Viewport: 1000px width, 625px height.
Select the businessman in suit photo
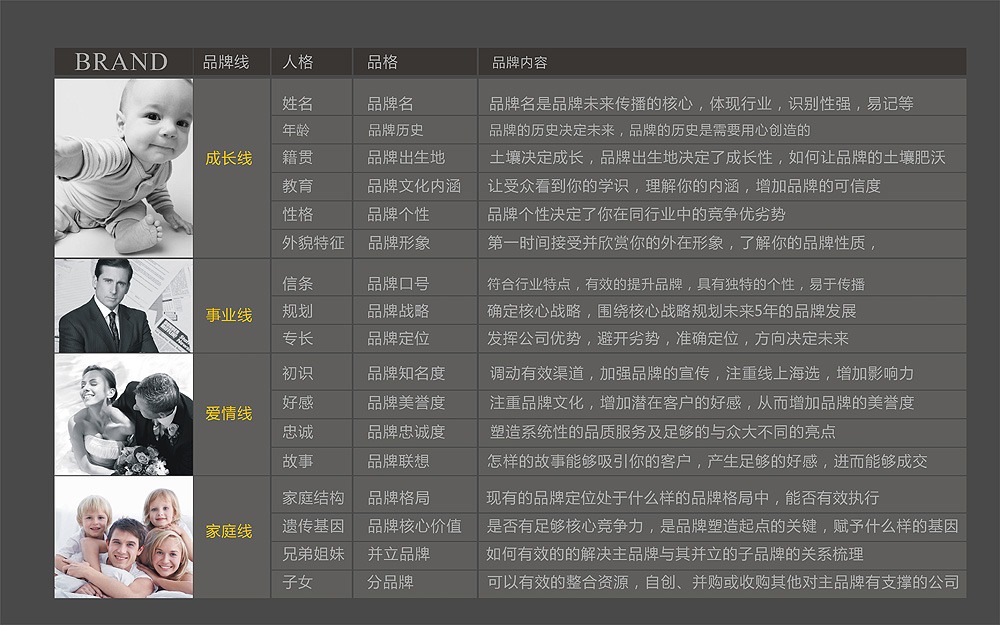[x=124, y=306]
